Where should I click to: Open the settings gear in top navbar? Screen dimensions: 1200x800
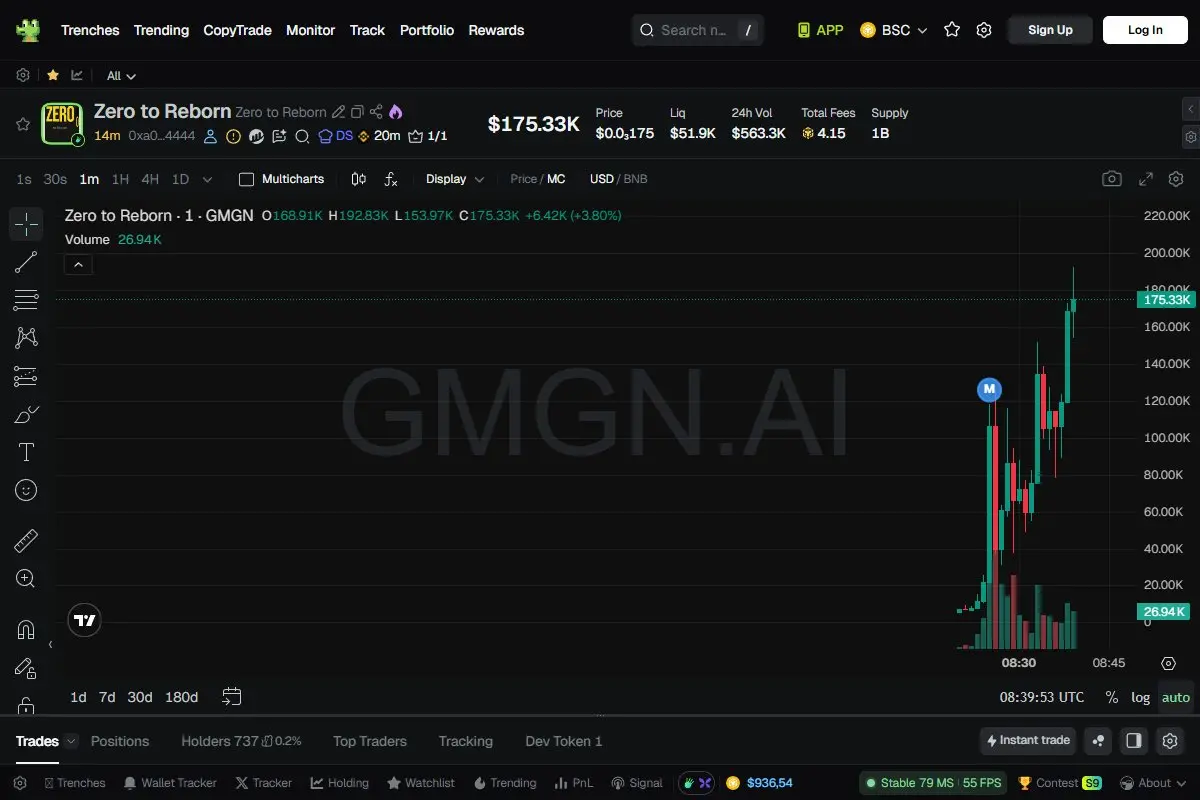point(984,30)
